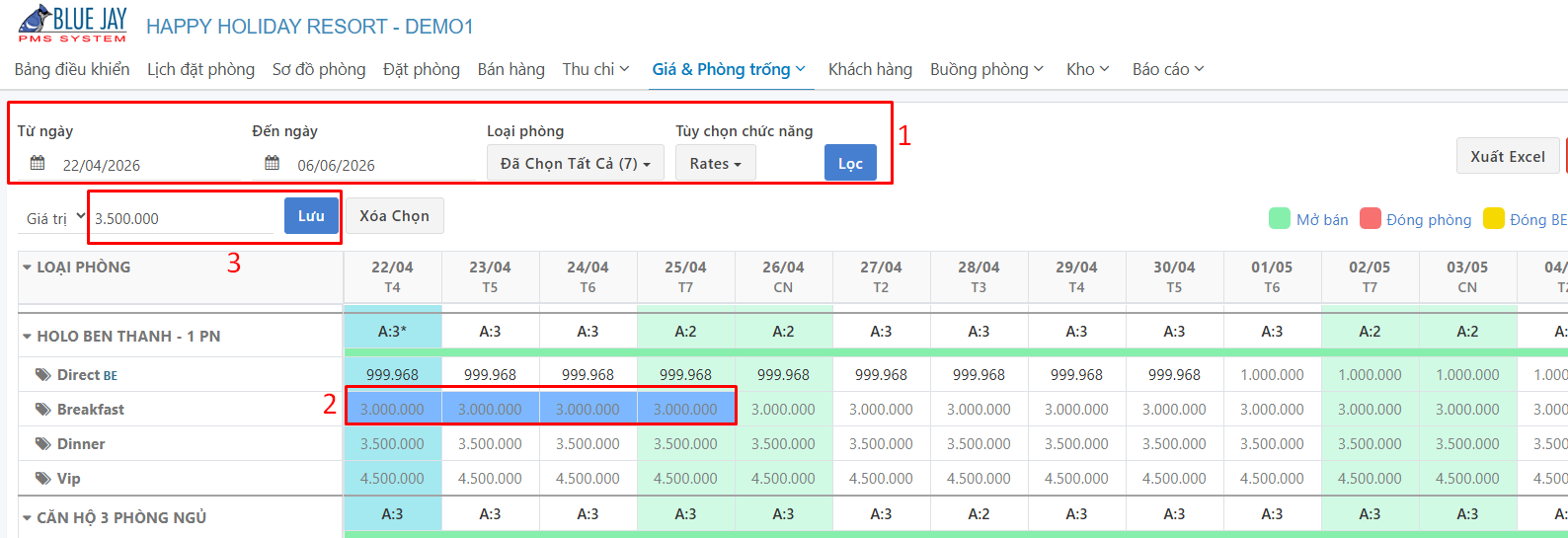Viewport: 1568px width, 538px height.
Task: Click CĂN HỘ 3 PHÒNG NGỦ A:2 on 28/04
Action: 979,514
